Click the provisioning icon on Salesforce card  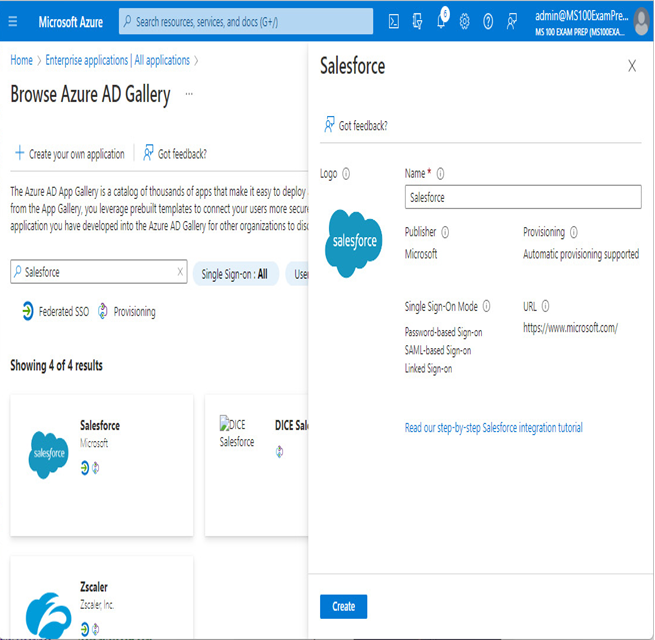coord(96,467)
